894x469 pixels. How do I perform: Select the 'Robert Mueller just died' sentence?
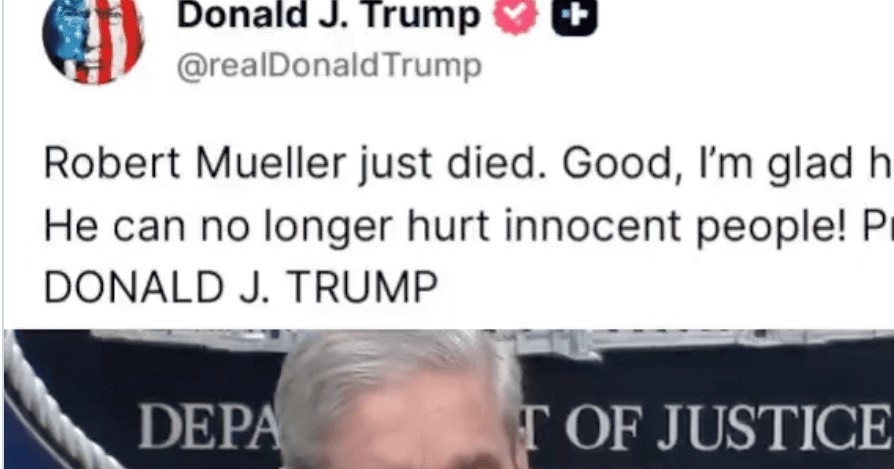(x=296, y=164)
